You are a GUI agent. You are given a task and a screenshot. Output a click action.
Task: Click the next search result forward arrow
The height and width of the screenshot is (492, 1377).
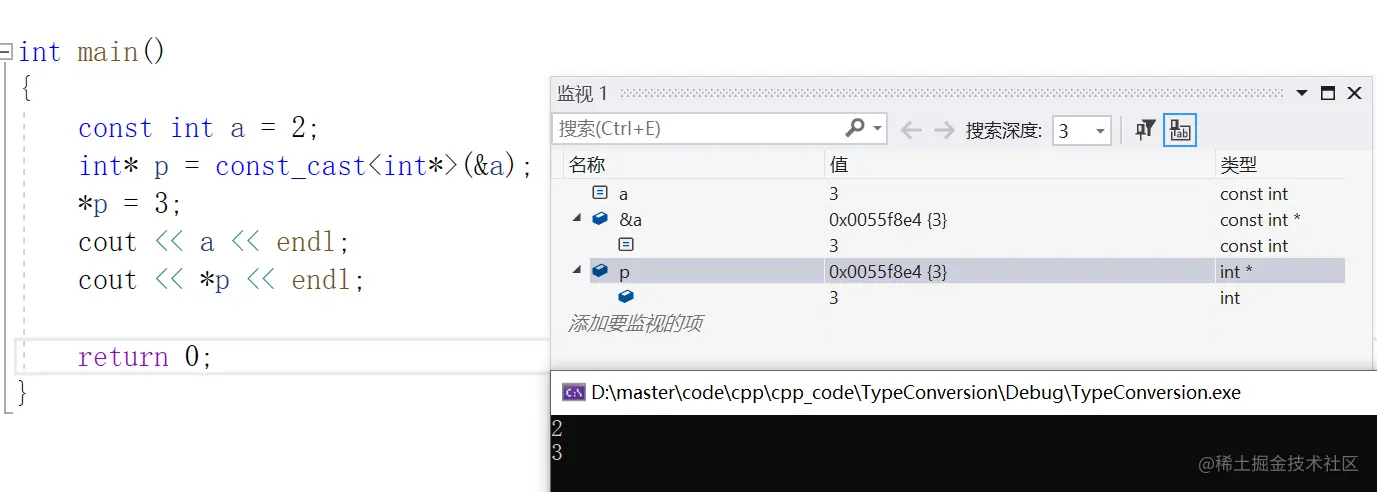[944, 130]
